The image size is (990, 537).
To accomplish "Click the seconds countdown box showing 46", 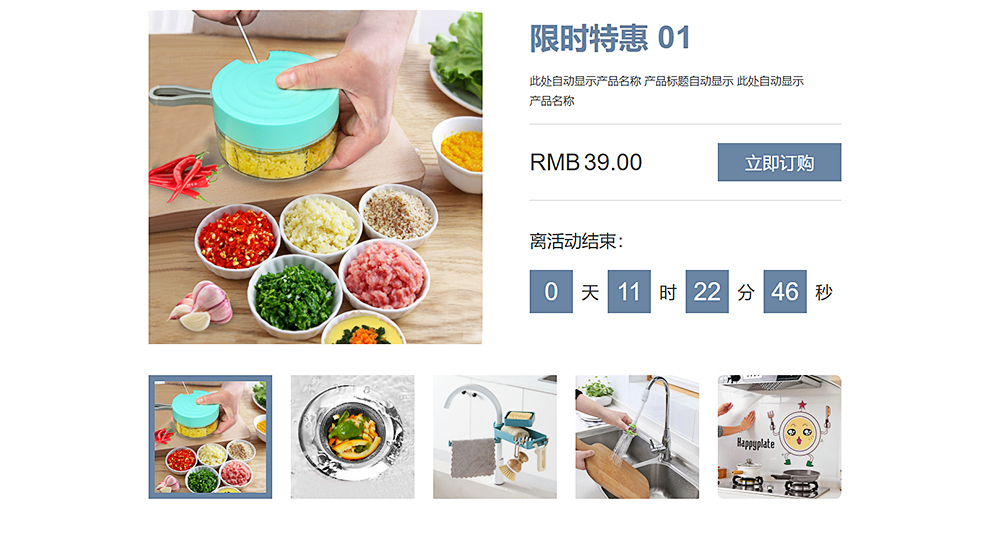I will click(785, 292).
